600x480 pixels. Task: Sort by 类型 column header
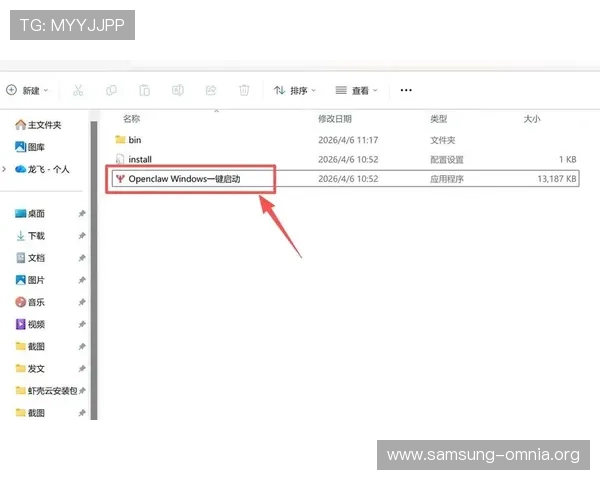point(439,119)
